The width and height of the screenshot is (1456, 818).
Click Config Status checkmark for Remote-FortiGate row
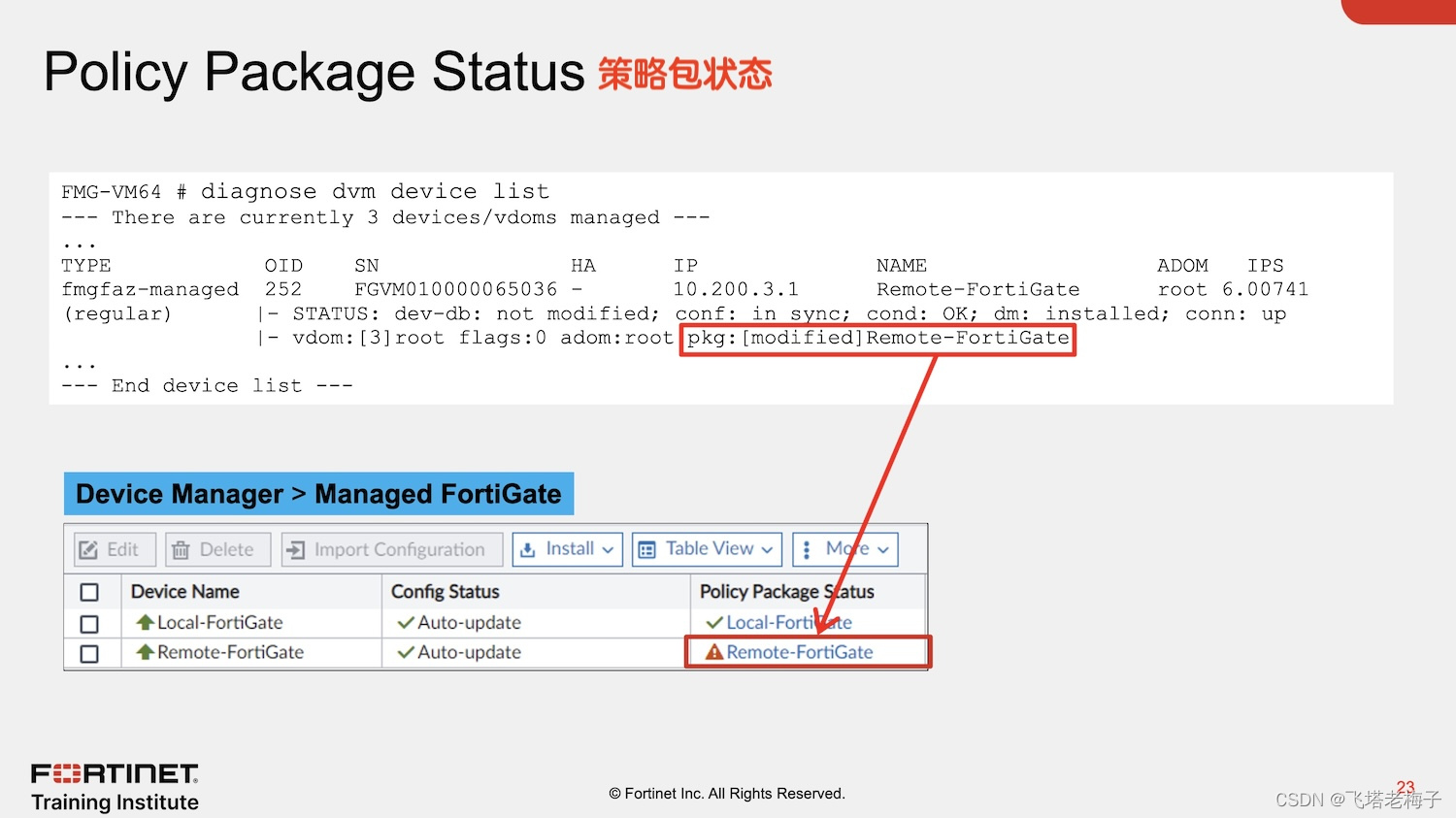(x=406, y=653)
